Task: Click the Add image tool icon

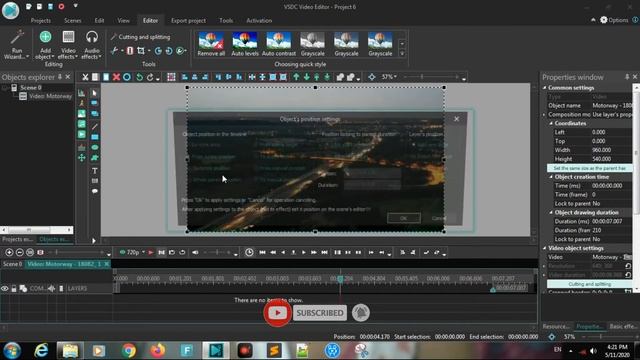Action: click(82, 113)
